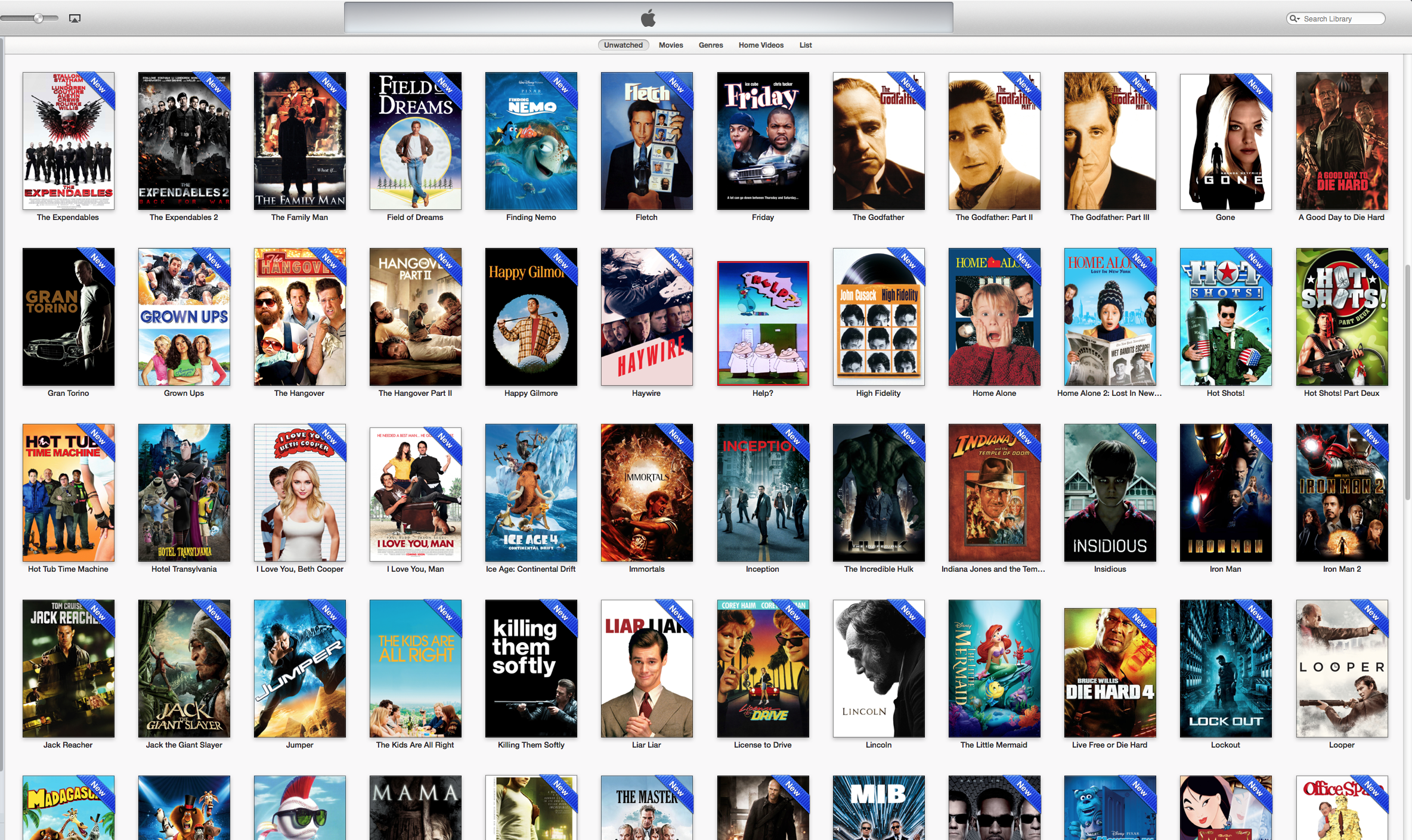This screenshot has width=1412, height=840.
Task: Go to the Home Videos tab
Action: (761, 45)
